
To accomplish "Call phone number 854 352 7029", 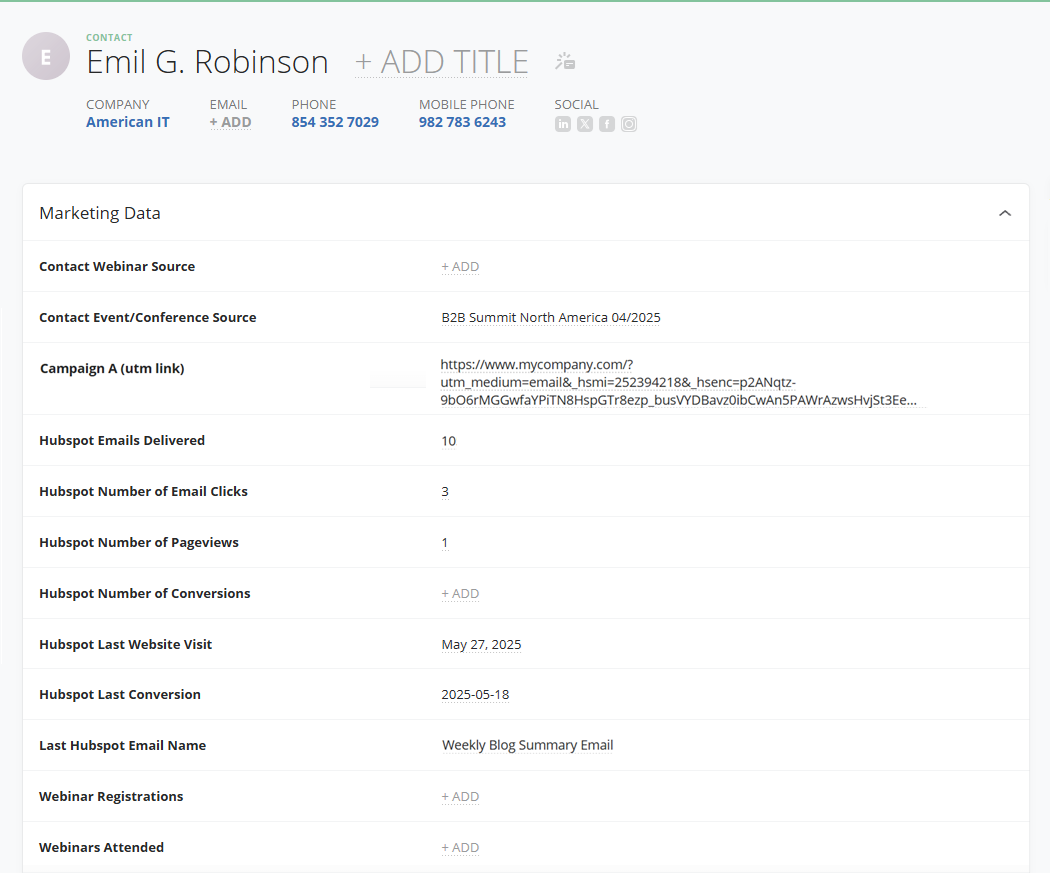I will 335,122.
